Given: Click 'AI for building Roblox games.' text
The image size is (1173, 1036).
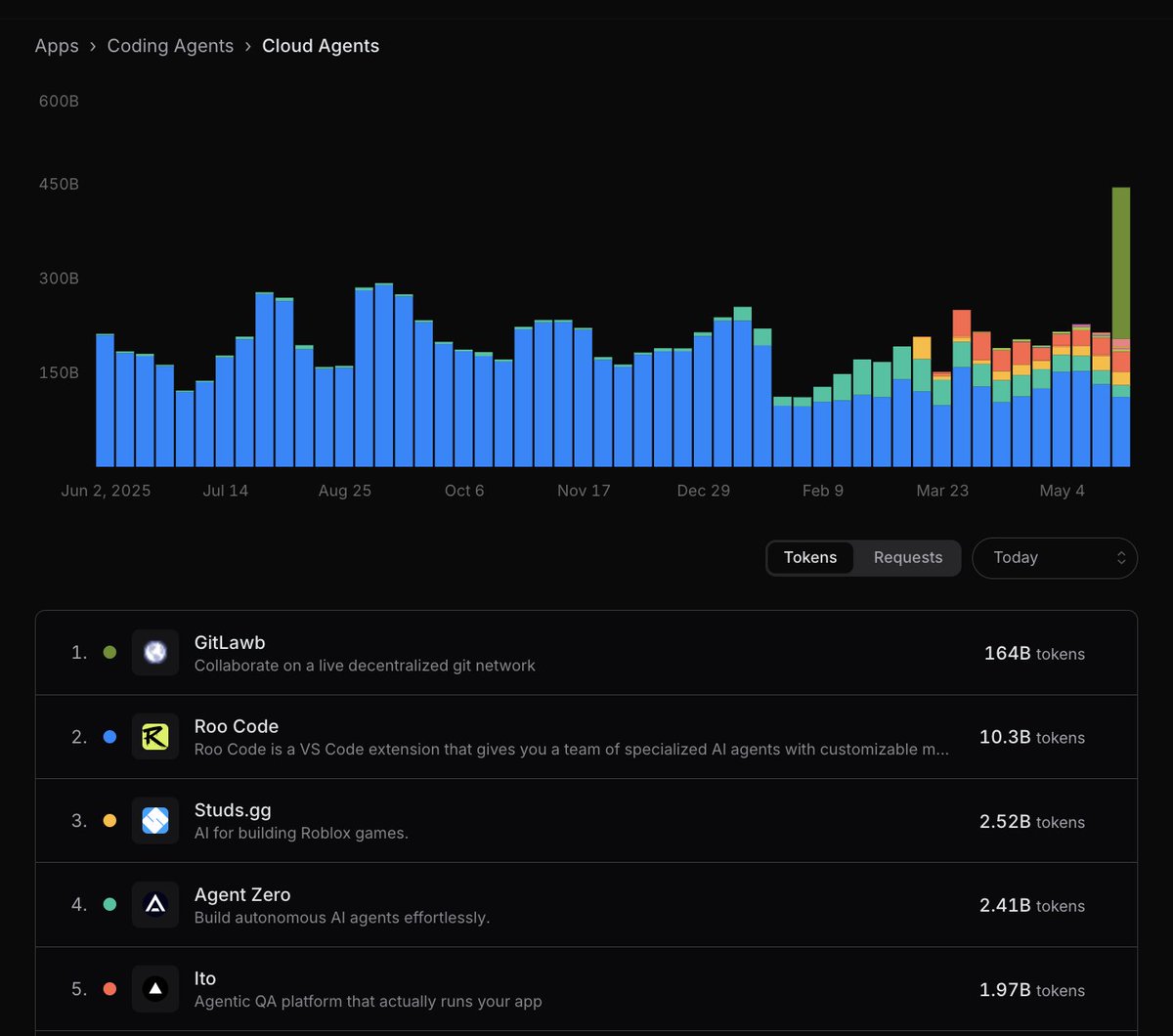Looking at the screenshot, I should [301, 834].
